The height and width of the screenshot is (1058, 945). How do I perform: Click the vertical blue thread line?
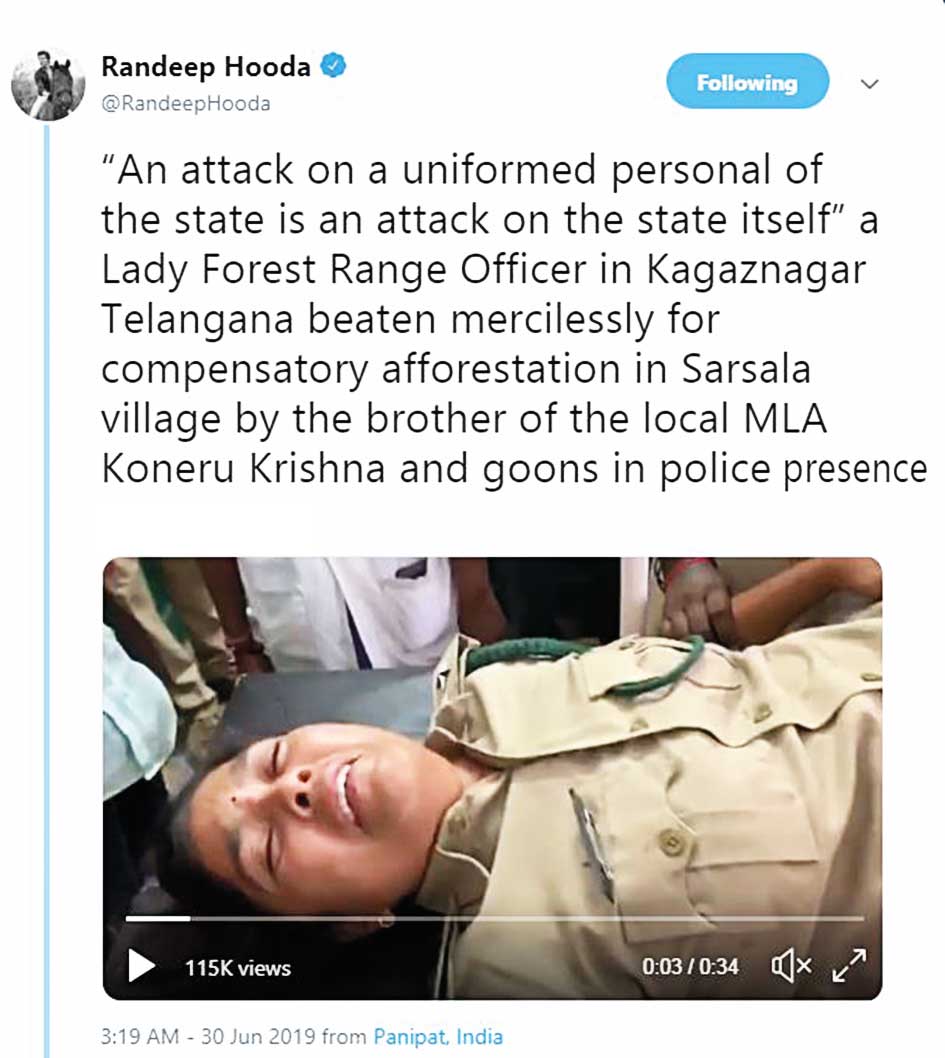pos(47,587)
